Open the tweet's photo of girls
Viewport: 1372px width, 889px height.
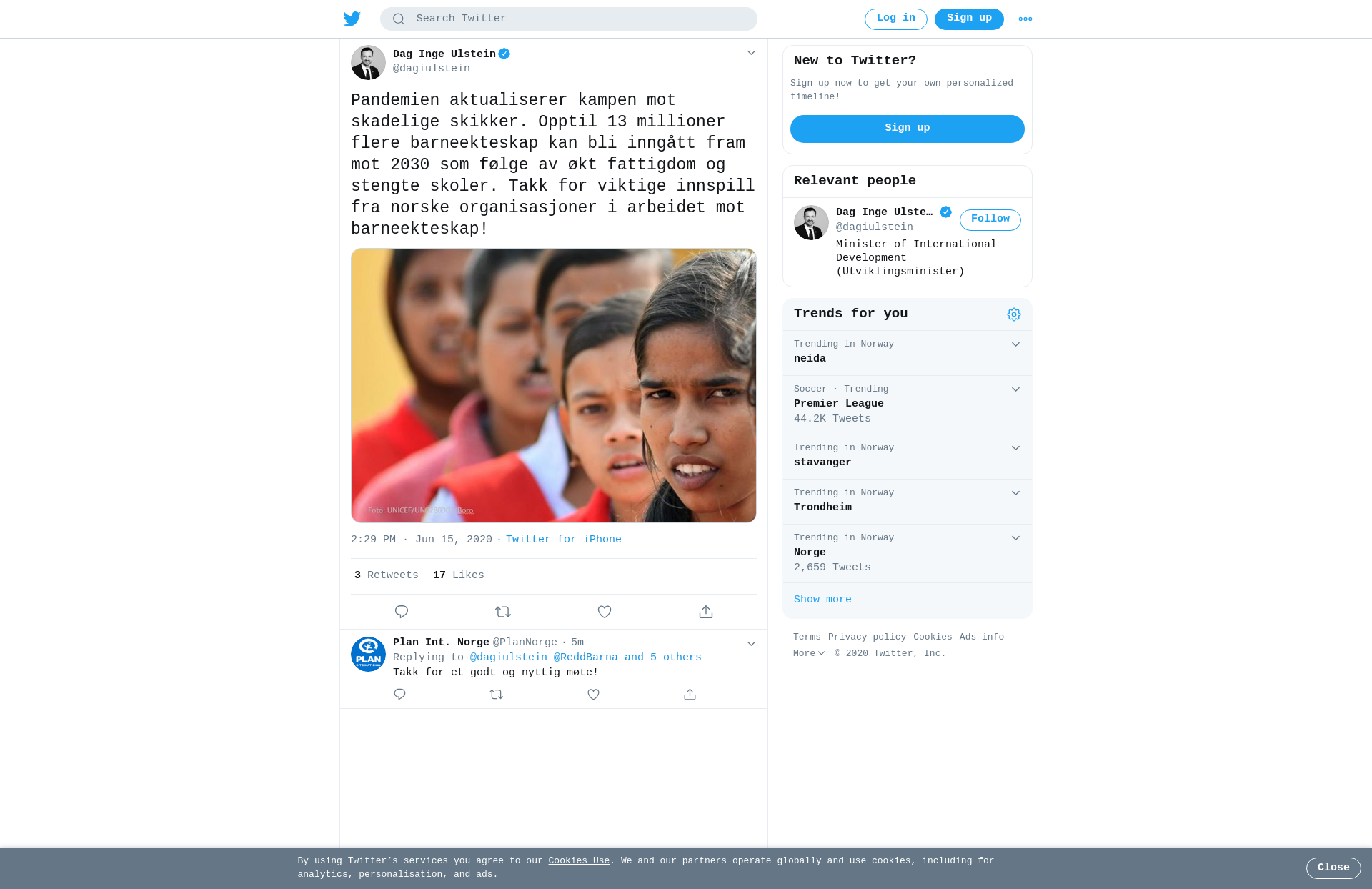pyautogui.click(x=554, y=385)
